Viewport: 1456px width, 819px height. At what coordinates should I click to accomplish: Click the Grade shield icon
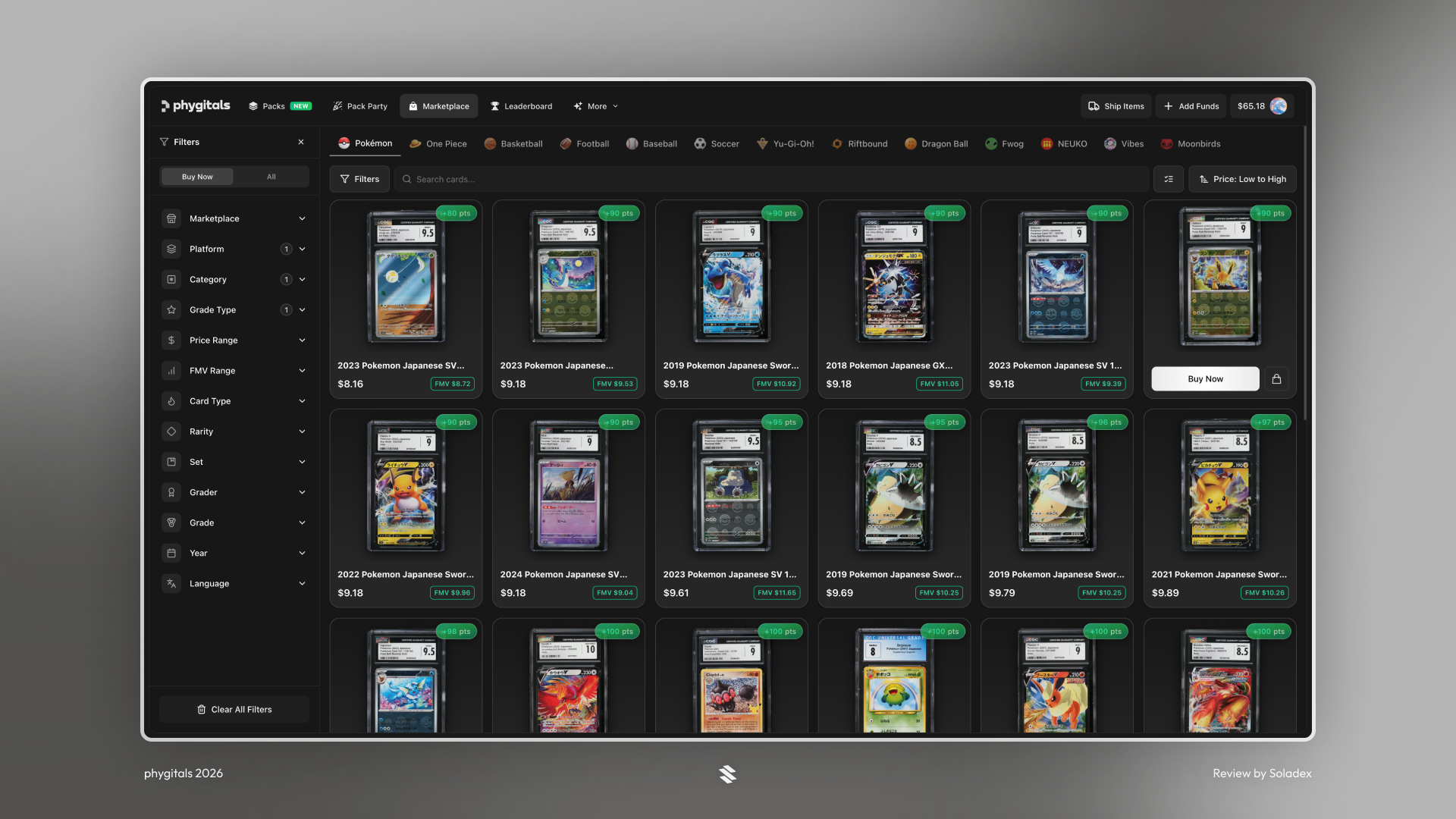(171, 522)
